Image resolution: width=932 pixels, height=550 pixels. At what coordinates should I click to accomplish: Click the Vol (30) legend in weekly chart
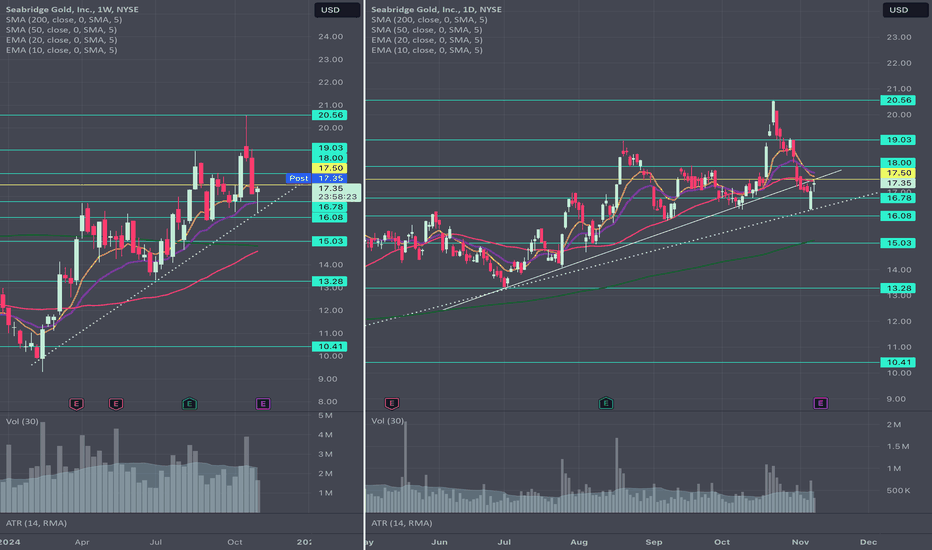(22, 421)
